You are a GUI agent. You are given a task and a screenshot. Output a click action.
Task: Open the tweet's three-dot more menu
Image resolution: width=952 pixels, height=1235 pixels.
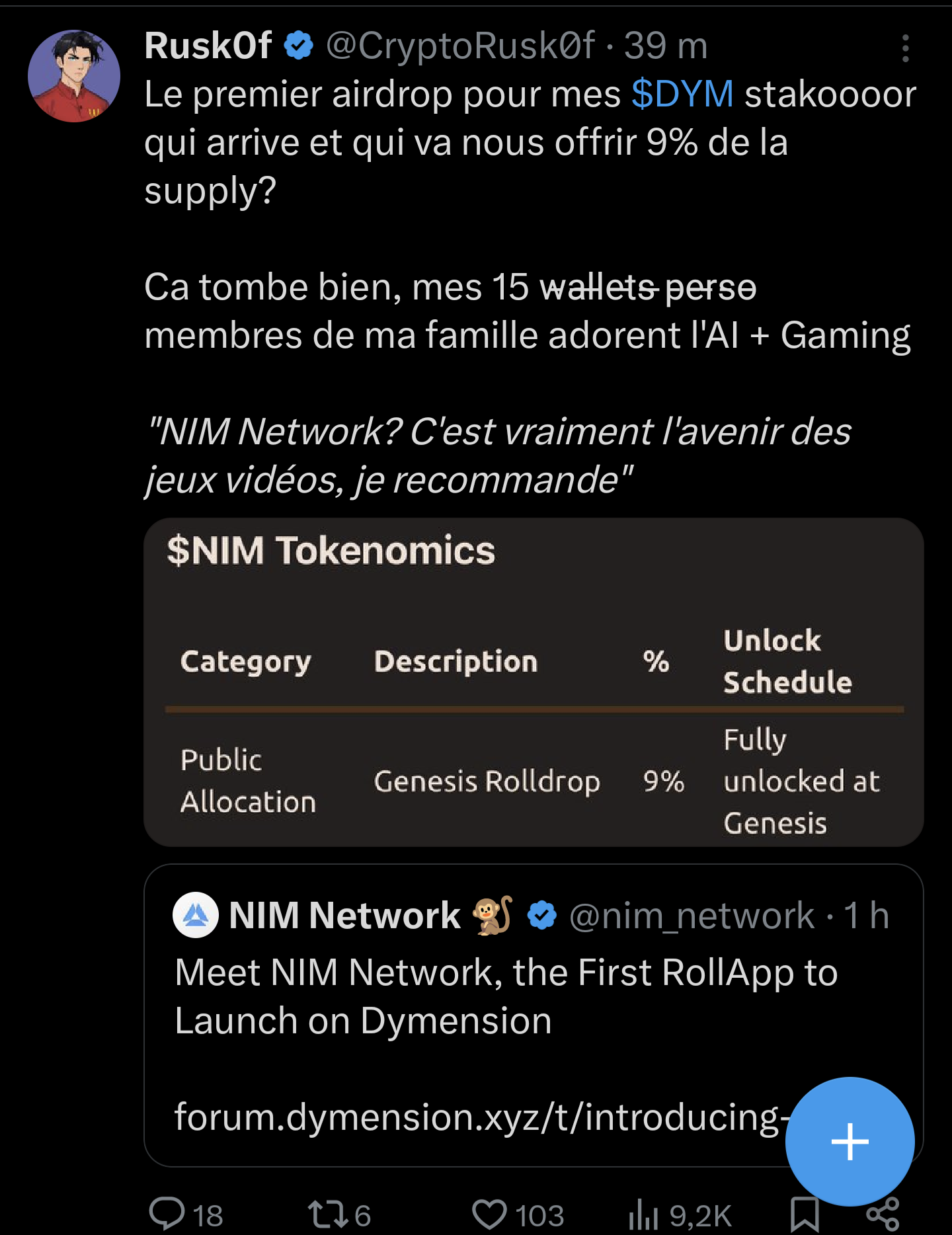(905, 48)
